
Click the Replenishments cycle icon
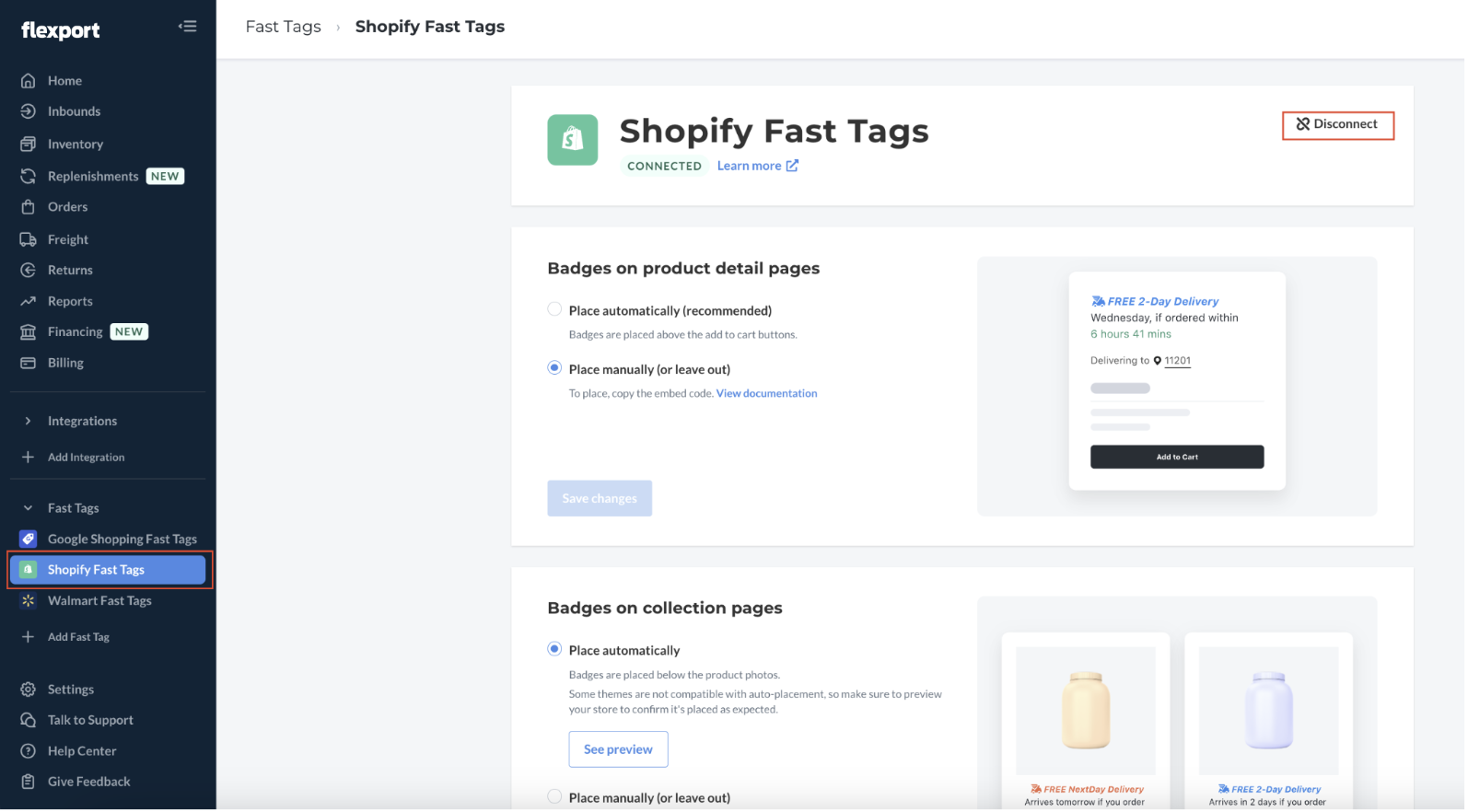(29, 176)
